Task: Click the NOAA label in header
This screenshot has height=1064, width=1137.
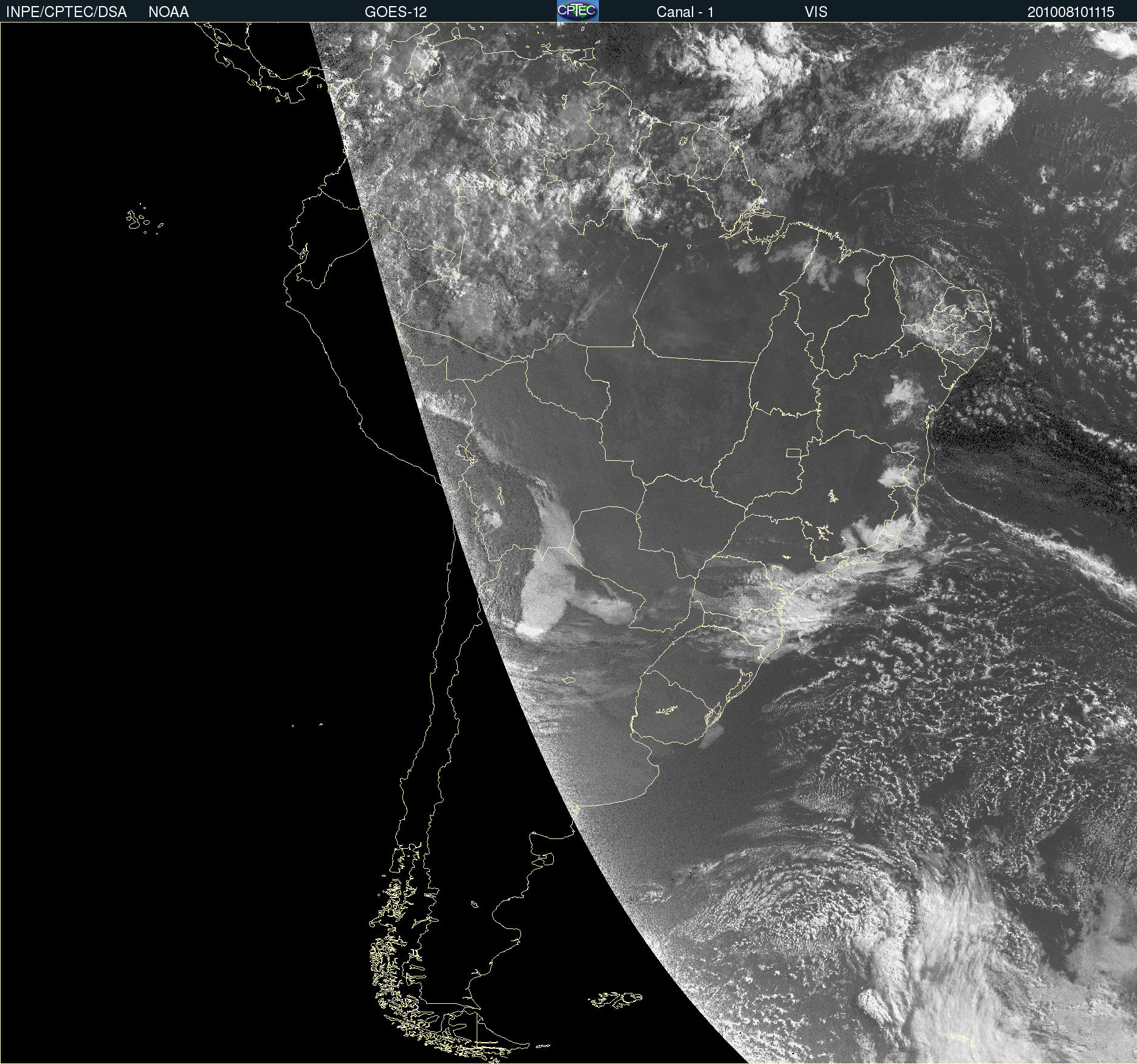Action: (x=168, y=12)
